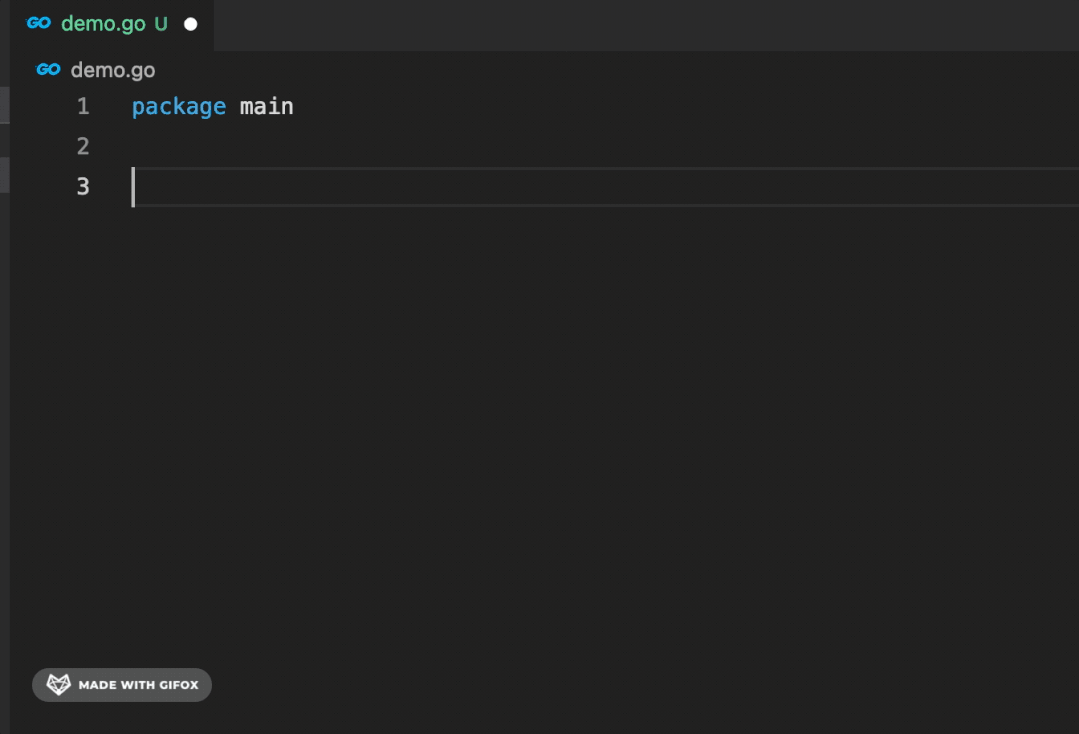Click line number 1 in the gutter
Image resolution: width=1079 pixels, height=734 pixels.
pyautogui.click(x=83, y=106)
